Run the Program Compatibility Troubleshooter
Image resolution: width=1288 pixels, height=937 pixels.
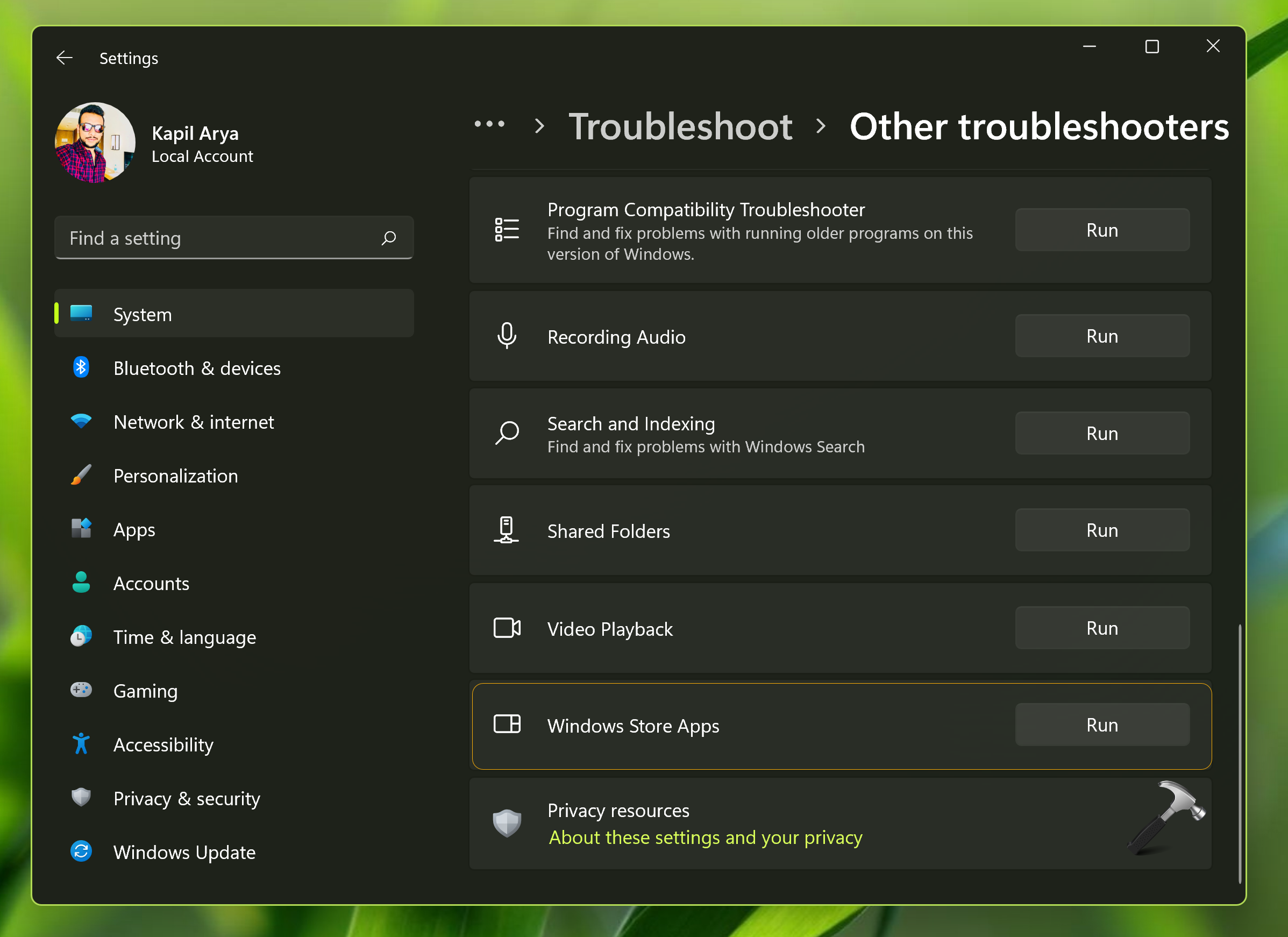[x=1101, y=230]
